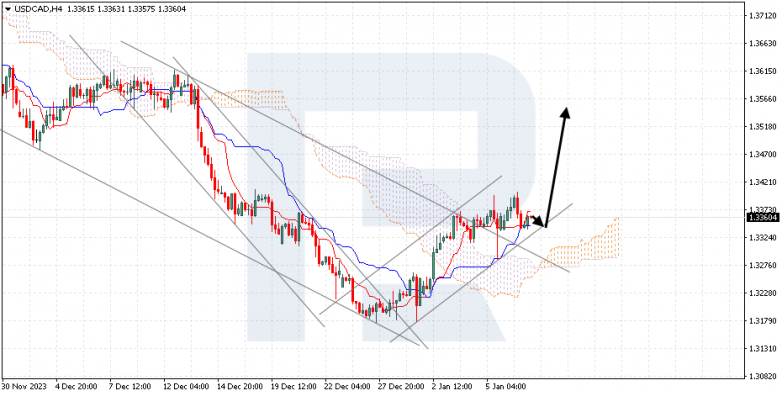Viewport: 782px width, 396px height.
Task: Click the 1.33240 price axis label
Action: tap(762, 237)
